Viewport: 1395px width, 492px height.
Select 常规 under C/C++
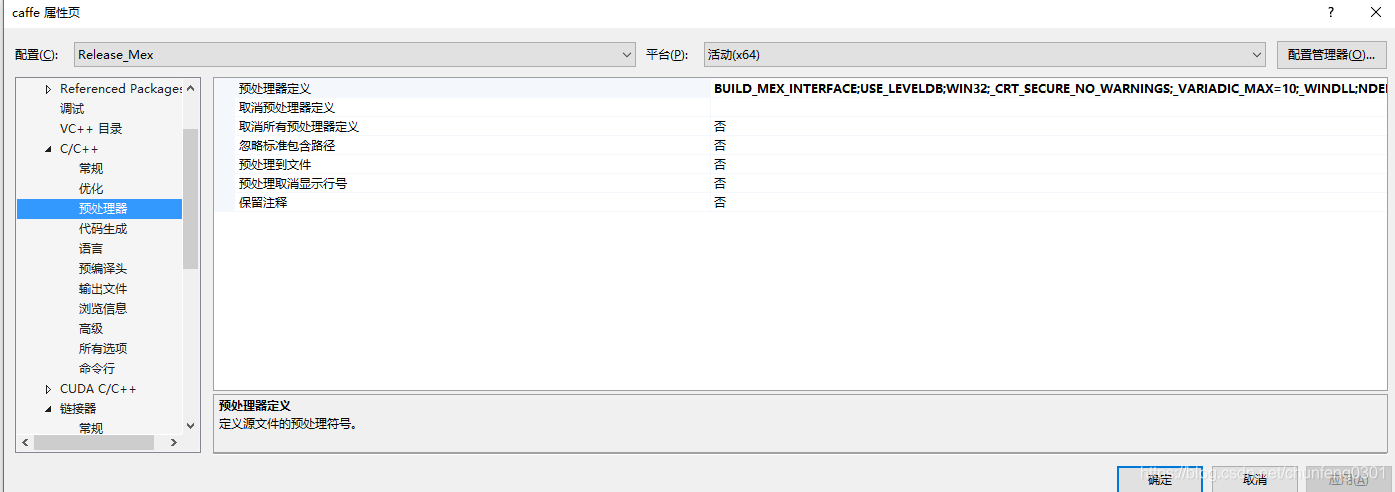point(91,169)
